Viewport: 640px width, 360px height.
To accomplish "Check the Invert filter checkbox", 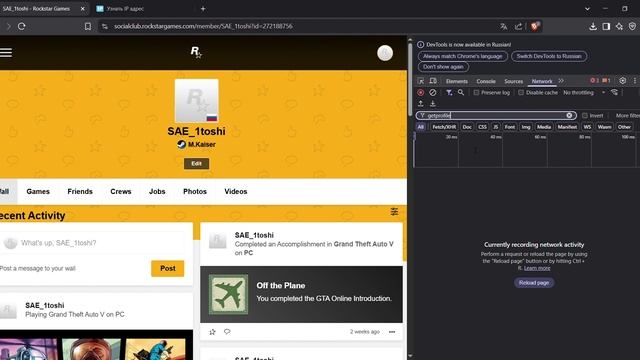I will coord(585,116).
